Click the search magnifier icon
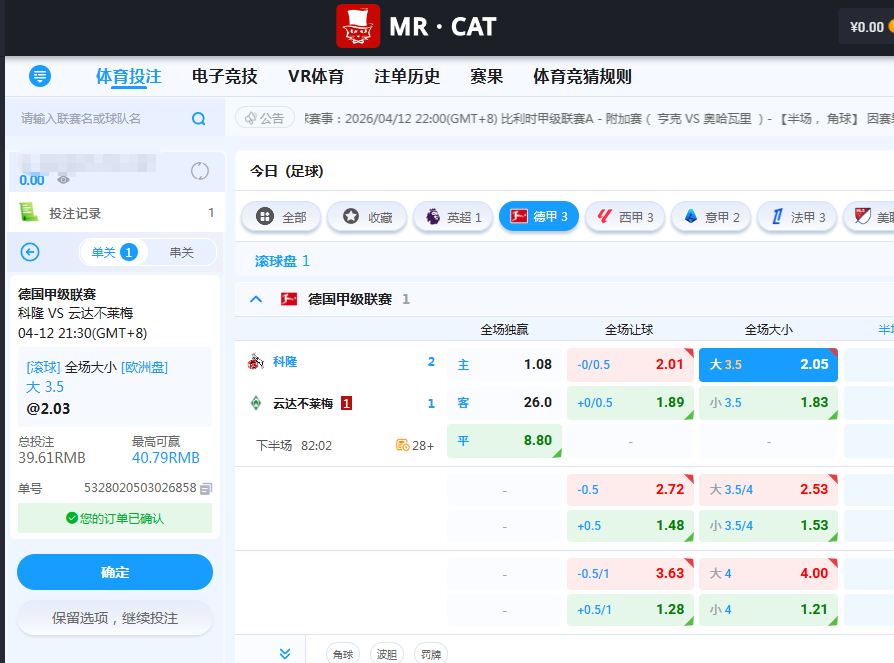 click(x=199, y=119)
